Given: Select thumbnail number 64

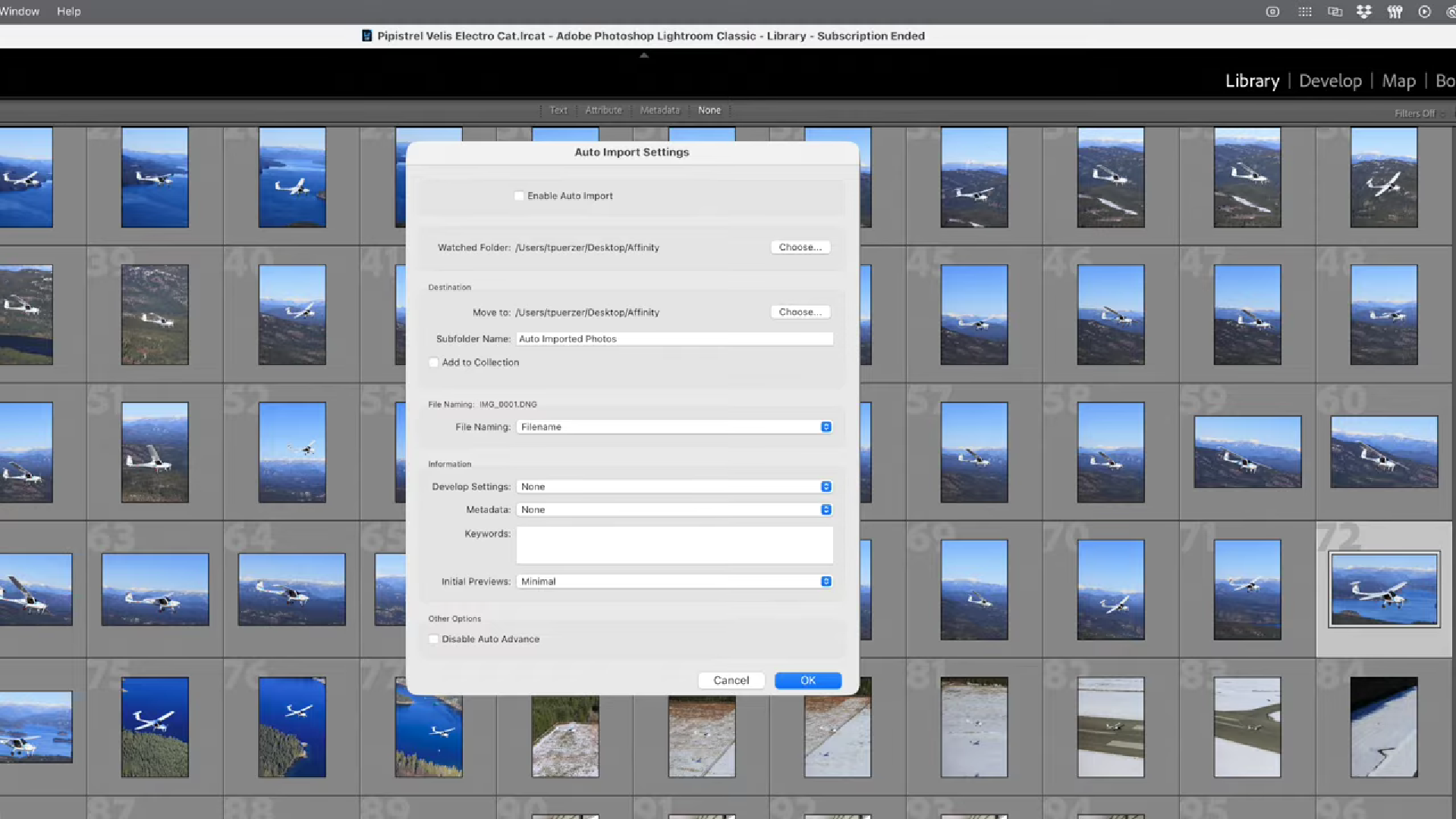Looking at the screenshot, I should pyautogui.click(x=291, y=589).
